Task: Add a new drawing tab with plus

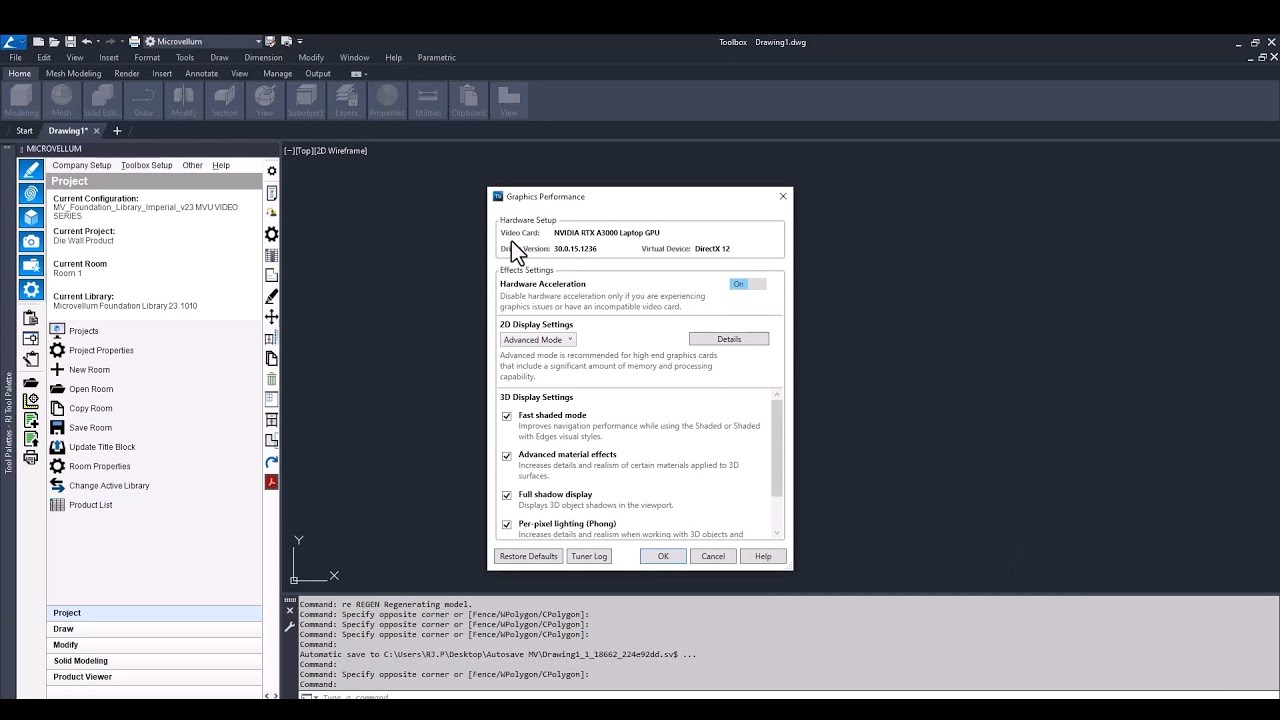Action: pyautogui.click(x=117, y=130)
